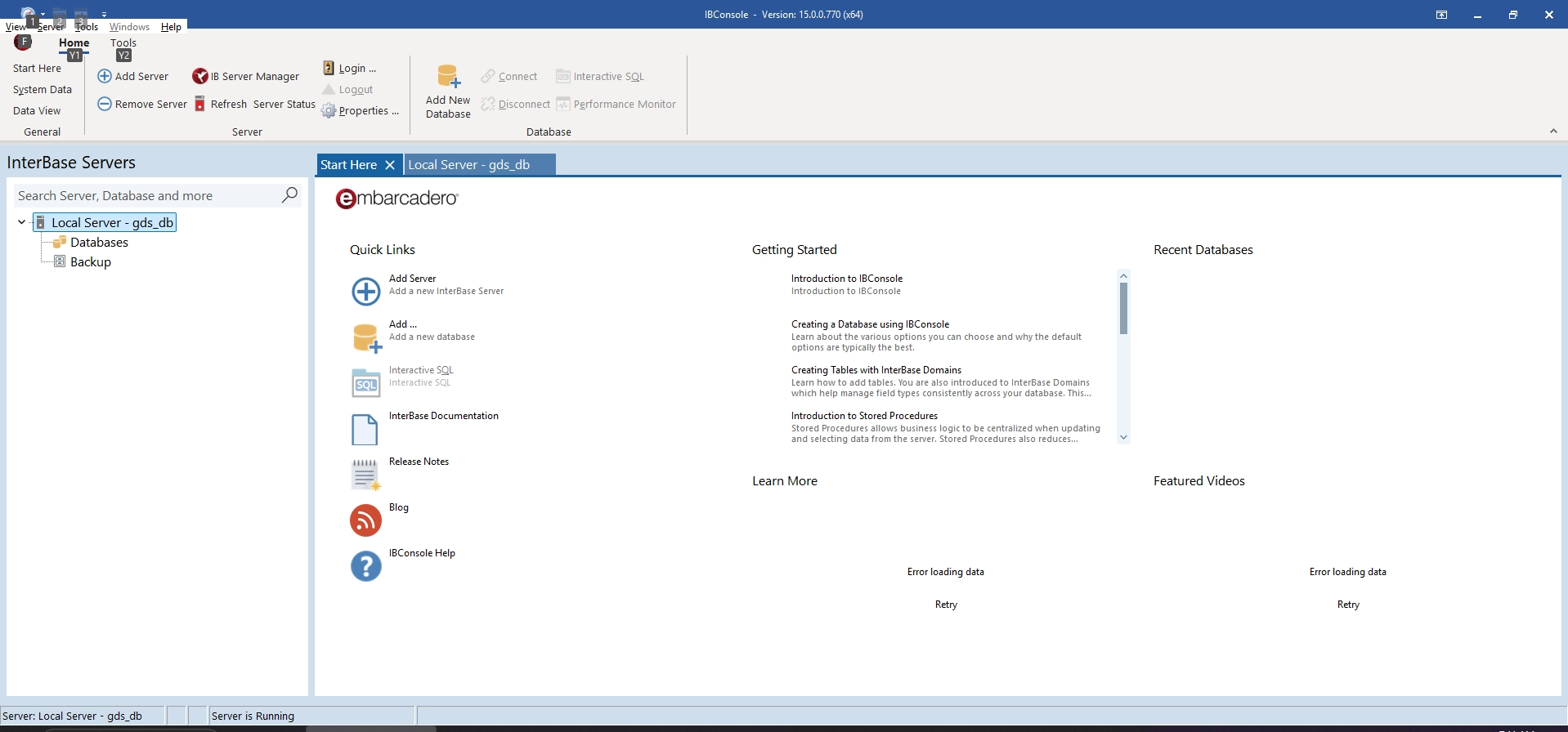Open the Help menu
Viewport: 1568px width, 732px height.
pos(171,27)
